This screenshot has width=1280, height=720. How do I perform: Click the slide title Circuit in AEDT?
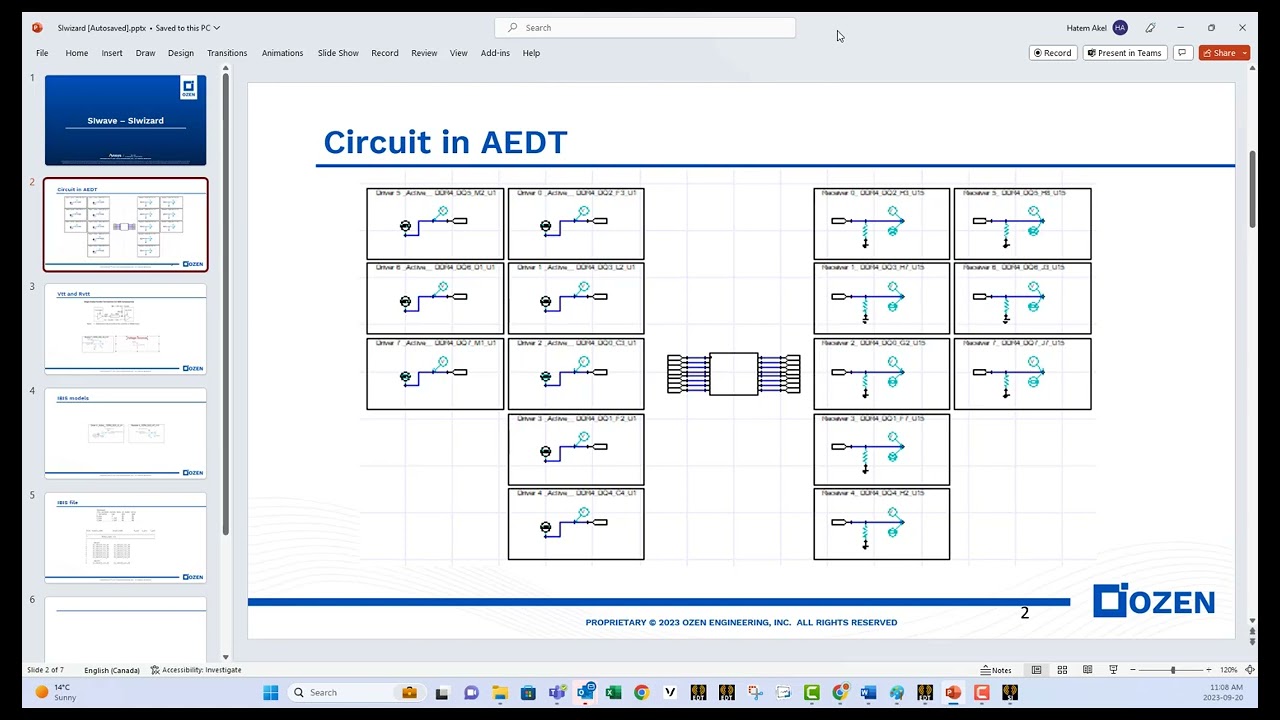pos(445,142)
